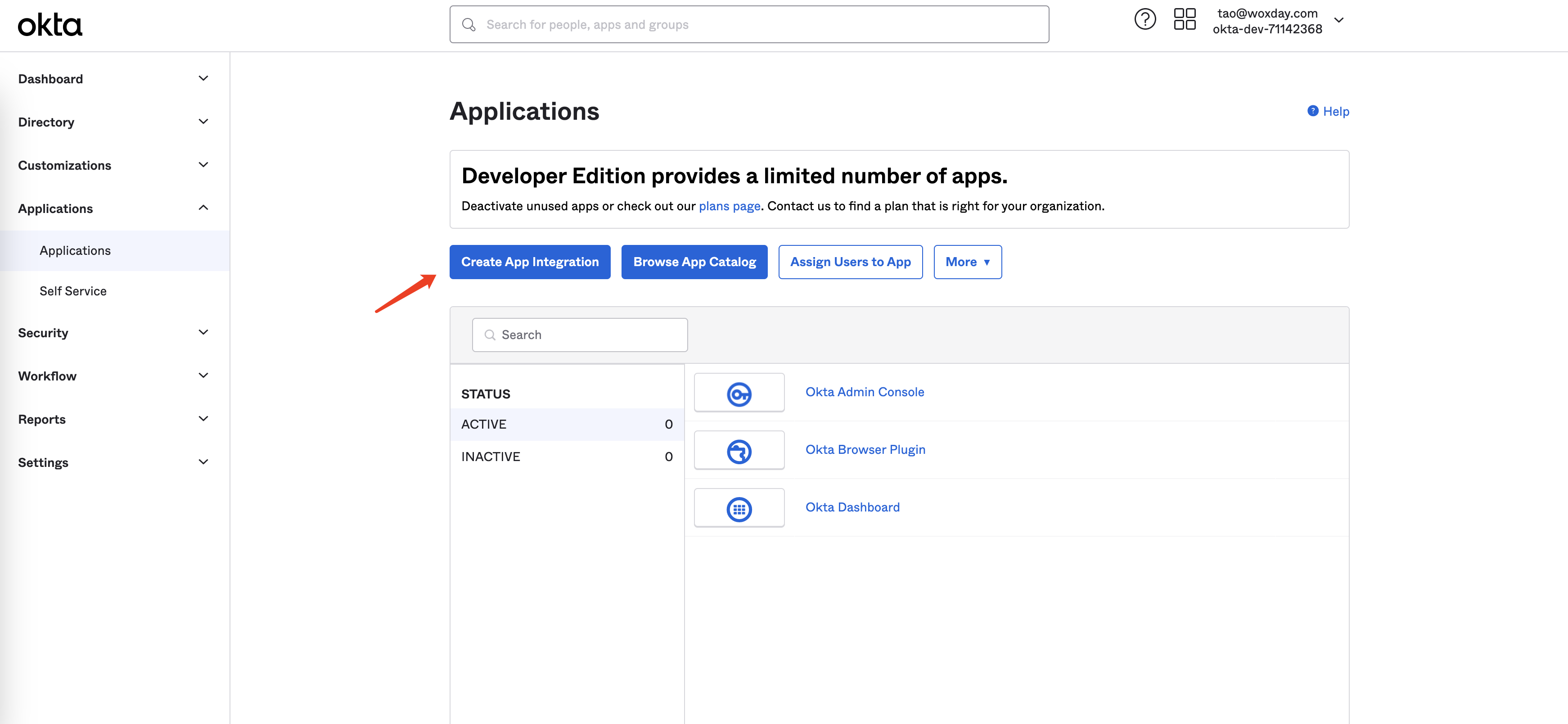1568x724 pixels.
Task: Expand the Directory menu chevron
Action: point(203,122)
